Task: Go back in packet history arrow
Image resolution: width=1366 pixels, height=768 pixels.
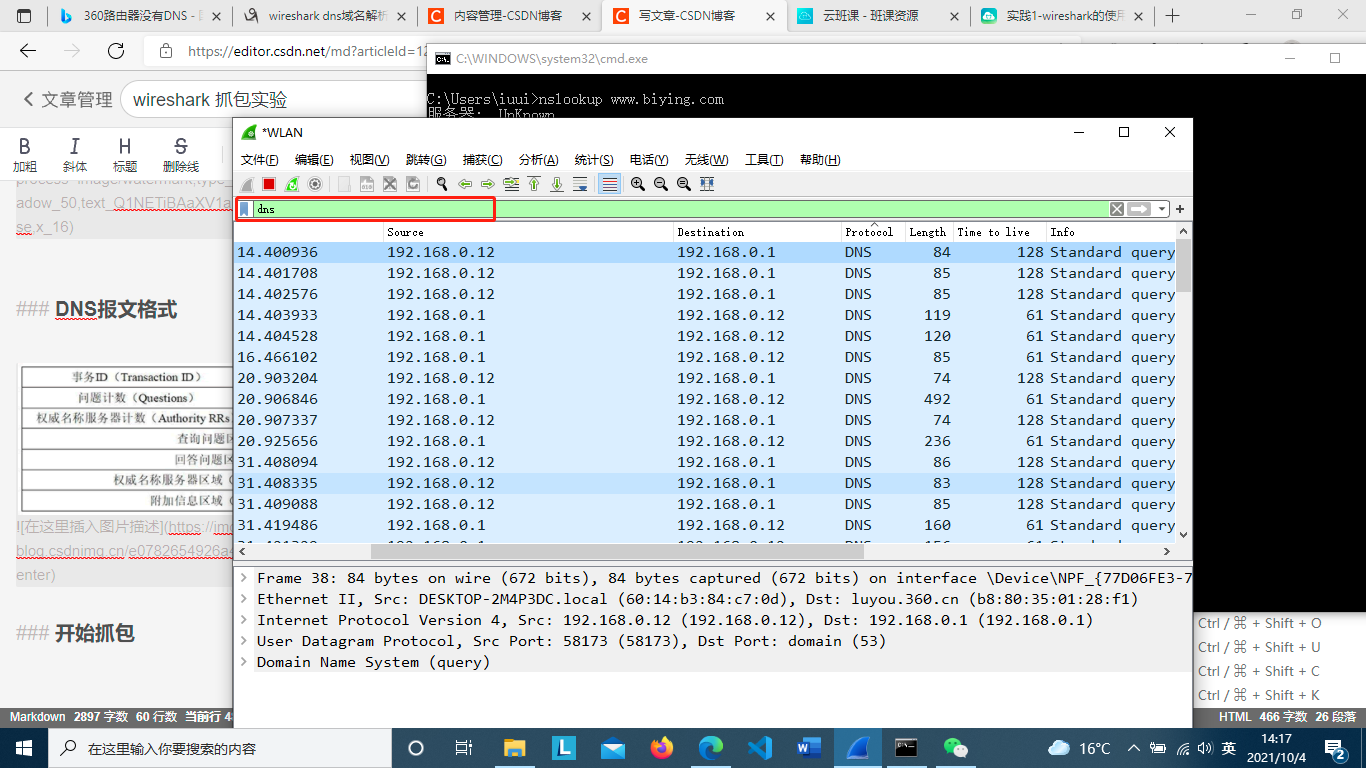Action: point(465,184)
